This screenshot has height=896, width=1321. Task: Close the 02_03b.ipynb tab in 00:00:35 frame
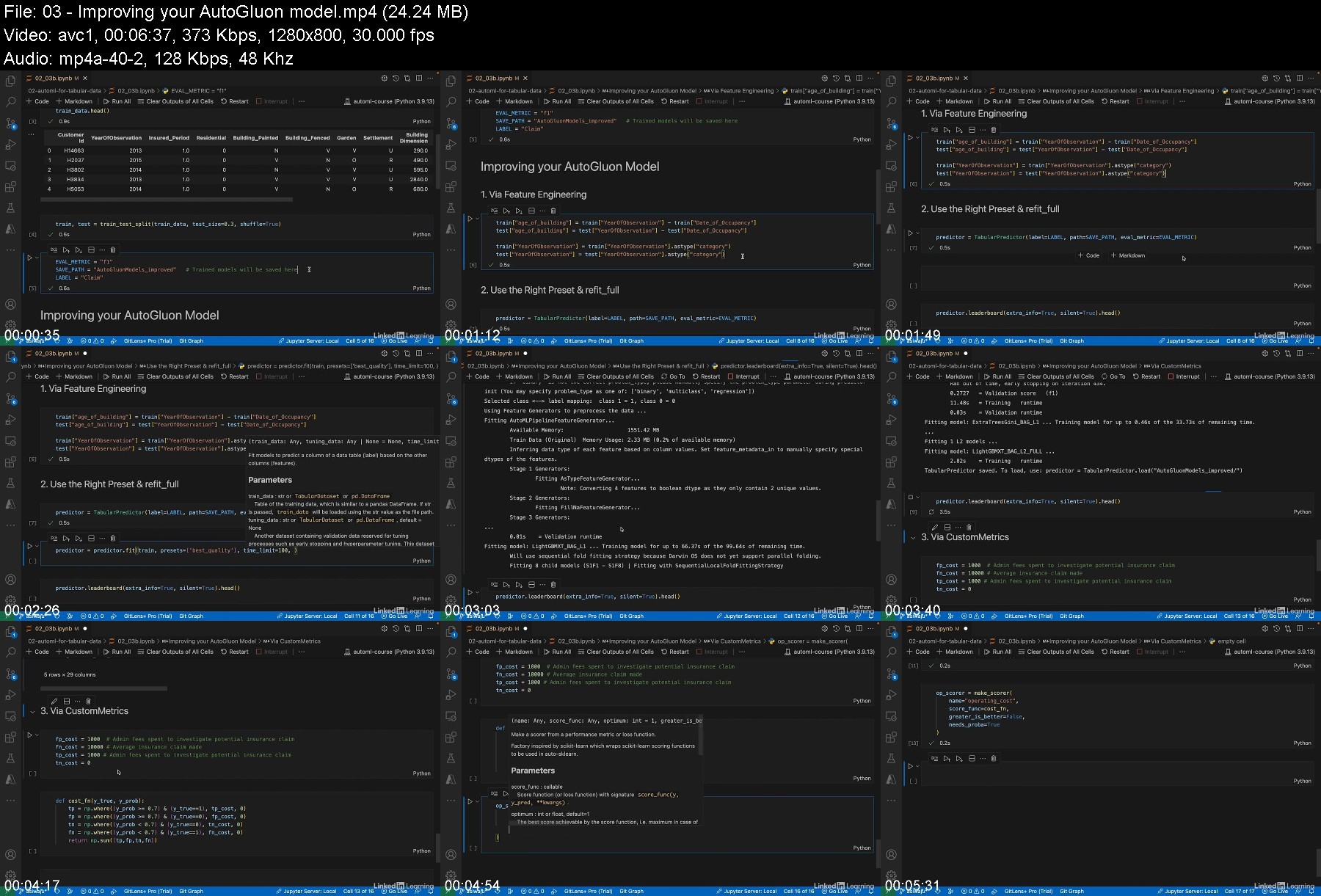(85, 78)
